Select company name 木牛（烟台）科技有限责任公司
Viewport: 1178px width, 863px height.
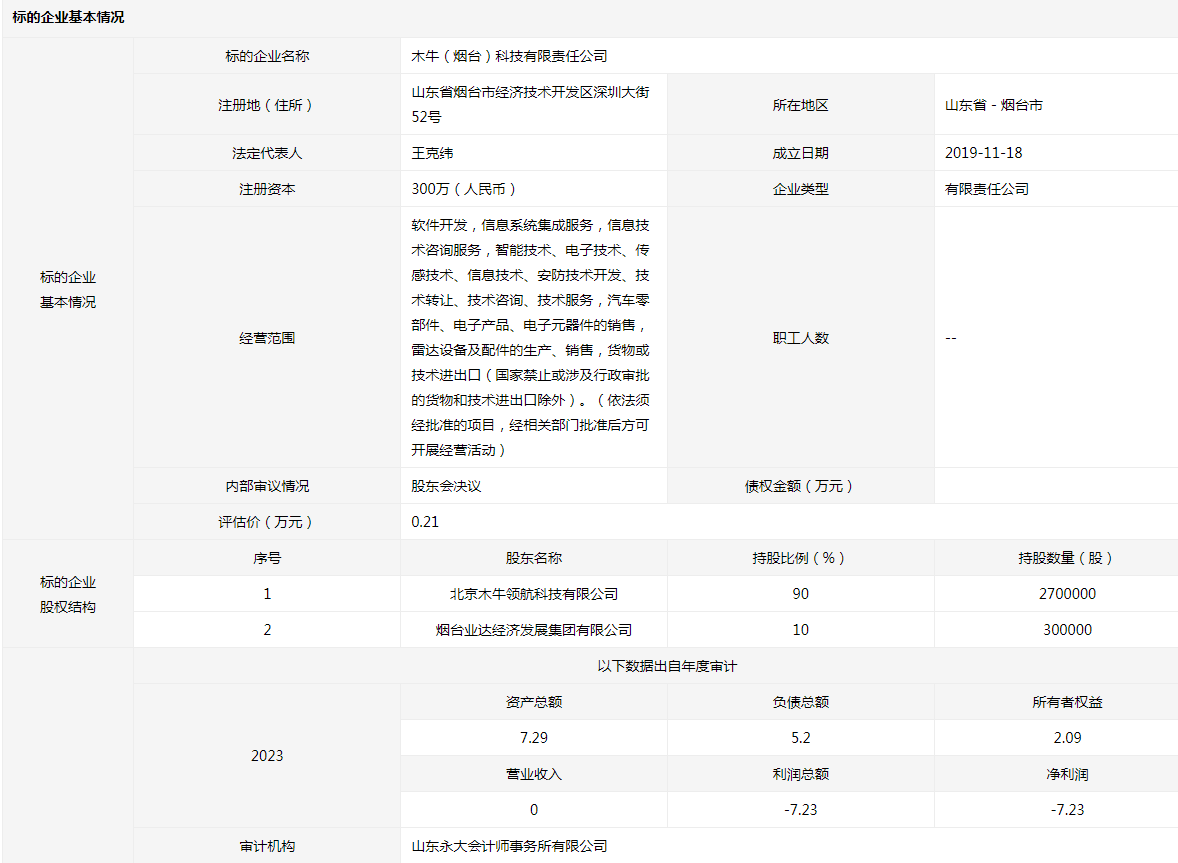click(509, 56)
